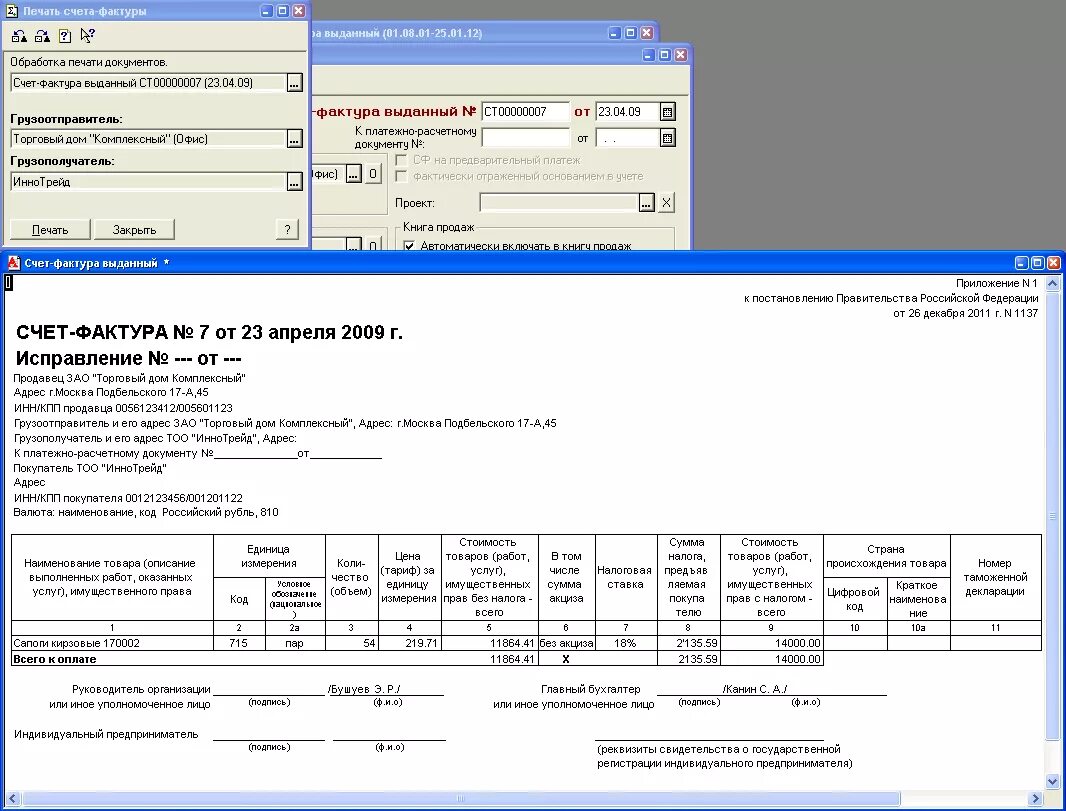The image size is (1066, 811).
Task: Click the accountant name /Канин С. А./
Action: (x=755, y=689)
